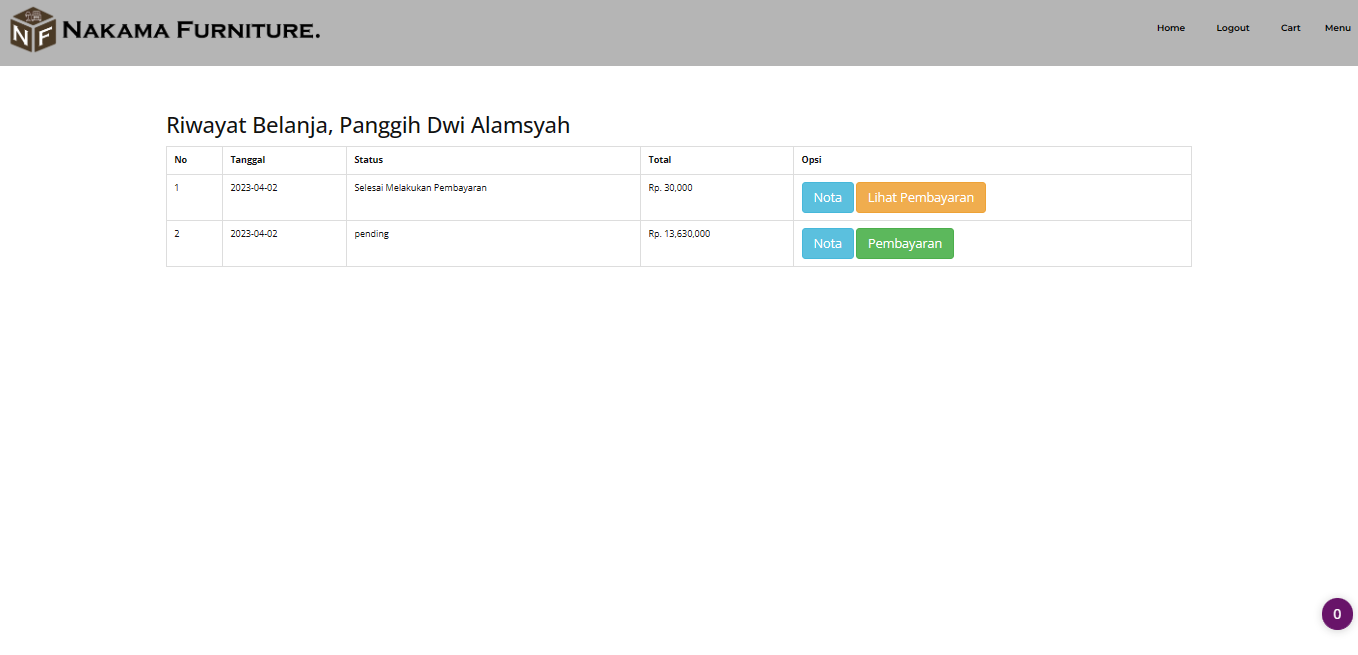The image size is (1358, 655).
Task: Open the purple notification bubble showing 0
Action: (x=1336, y=613)
